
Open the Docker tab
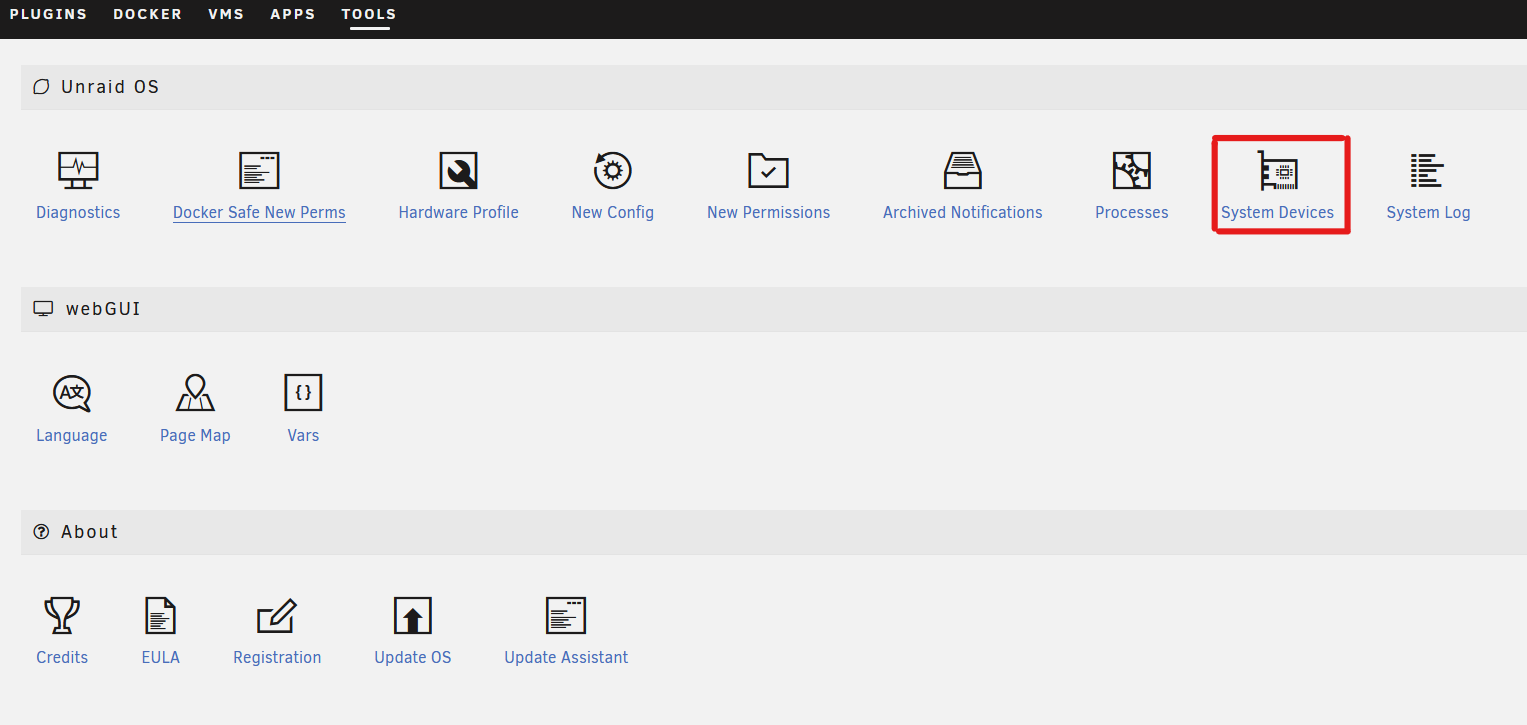pyautogui.click(x=148, y=14)
